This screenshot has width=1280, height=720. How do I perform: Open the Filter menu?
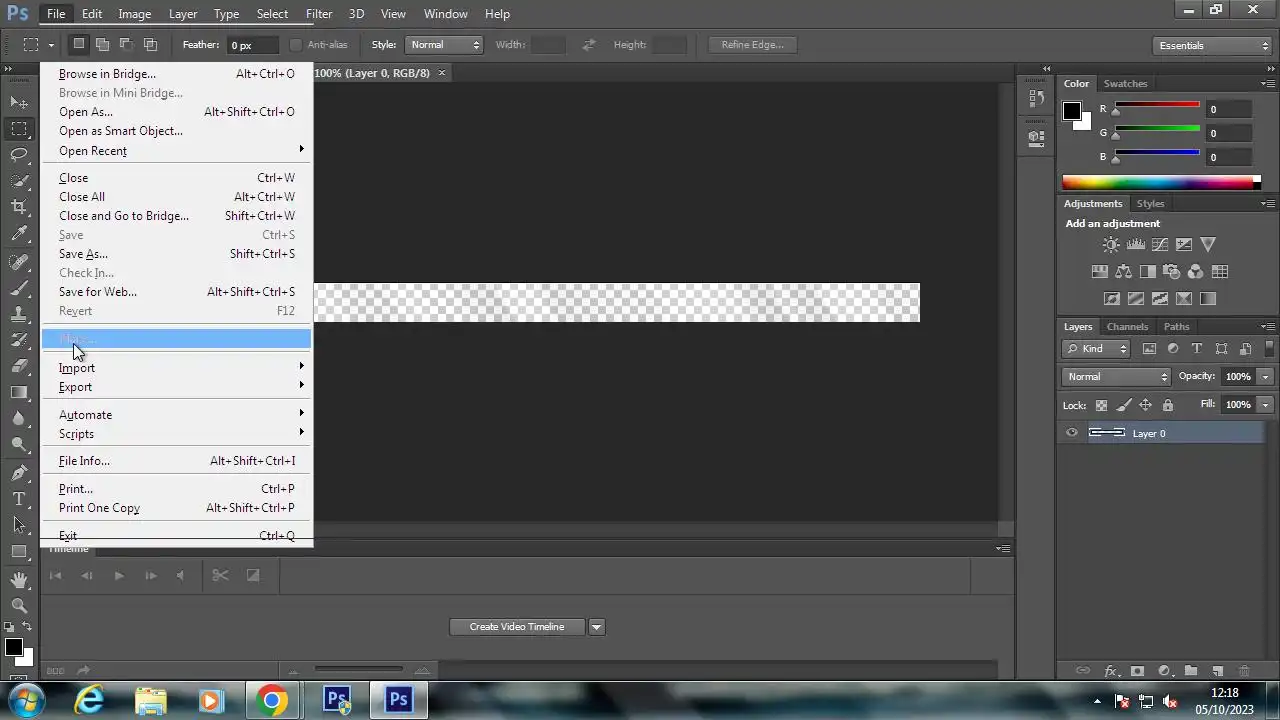(319, 14)
